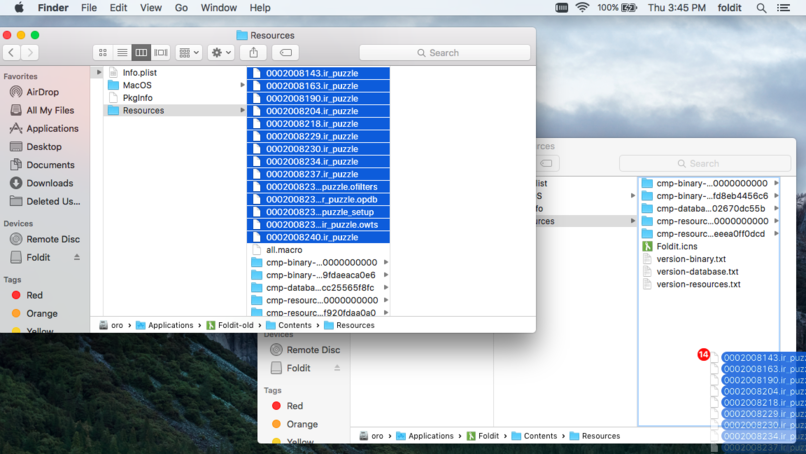
Task: Go back with the left arrow button
Action: tap(11, 52)
